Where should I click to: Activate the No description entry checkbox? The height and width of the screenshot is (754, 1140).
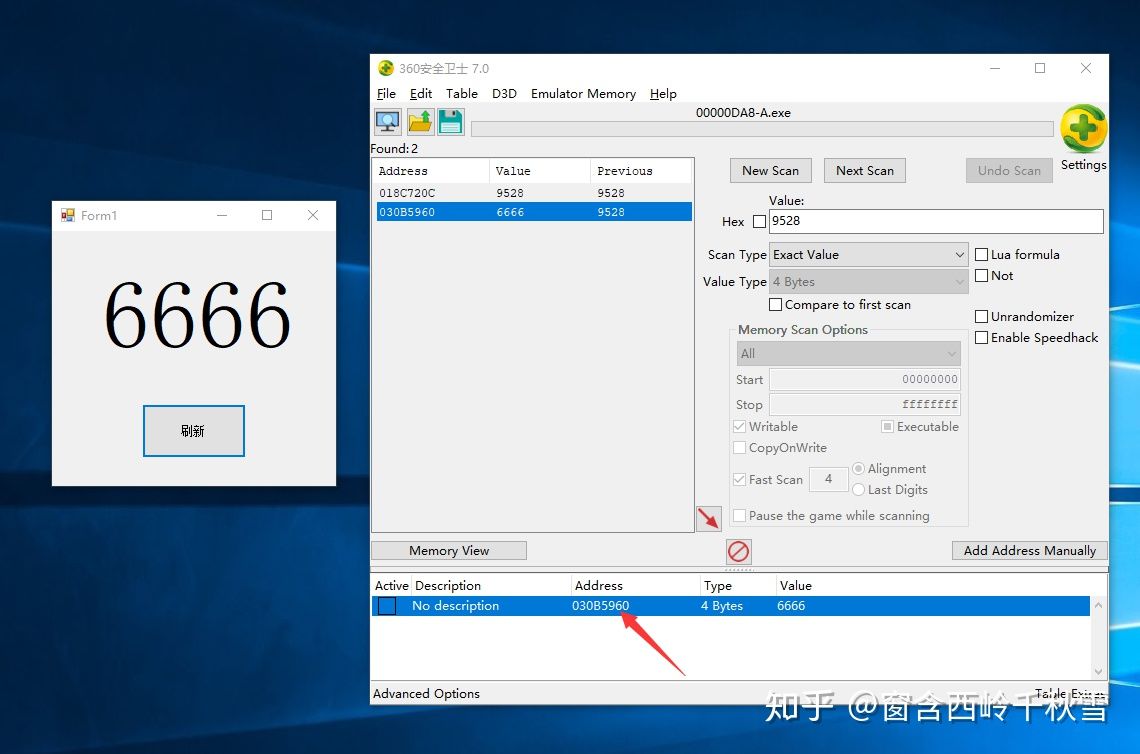tap(387, 606)
